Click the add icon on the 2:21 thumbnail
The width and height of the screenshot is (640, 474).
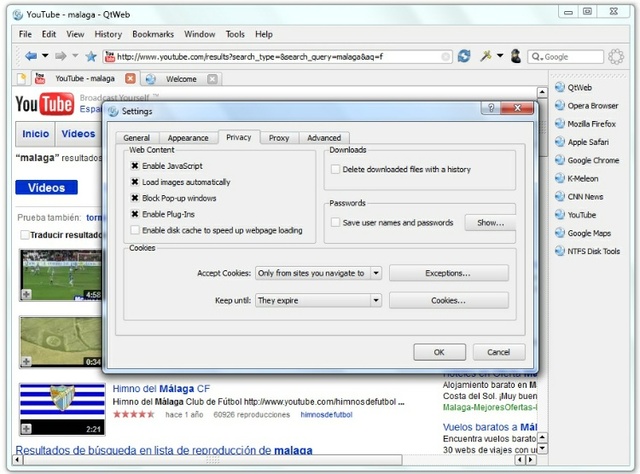point(27,429)
